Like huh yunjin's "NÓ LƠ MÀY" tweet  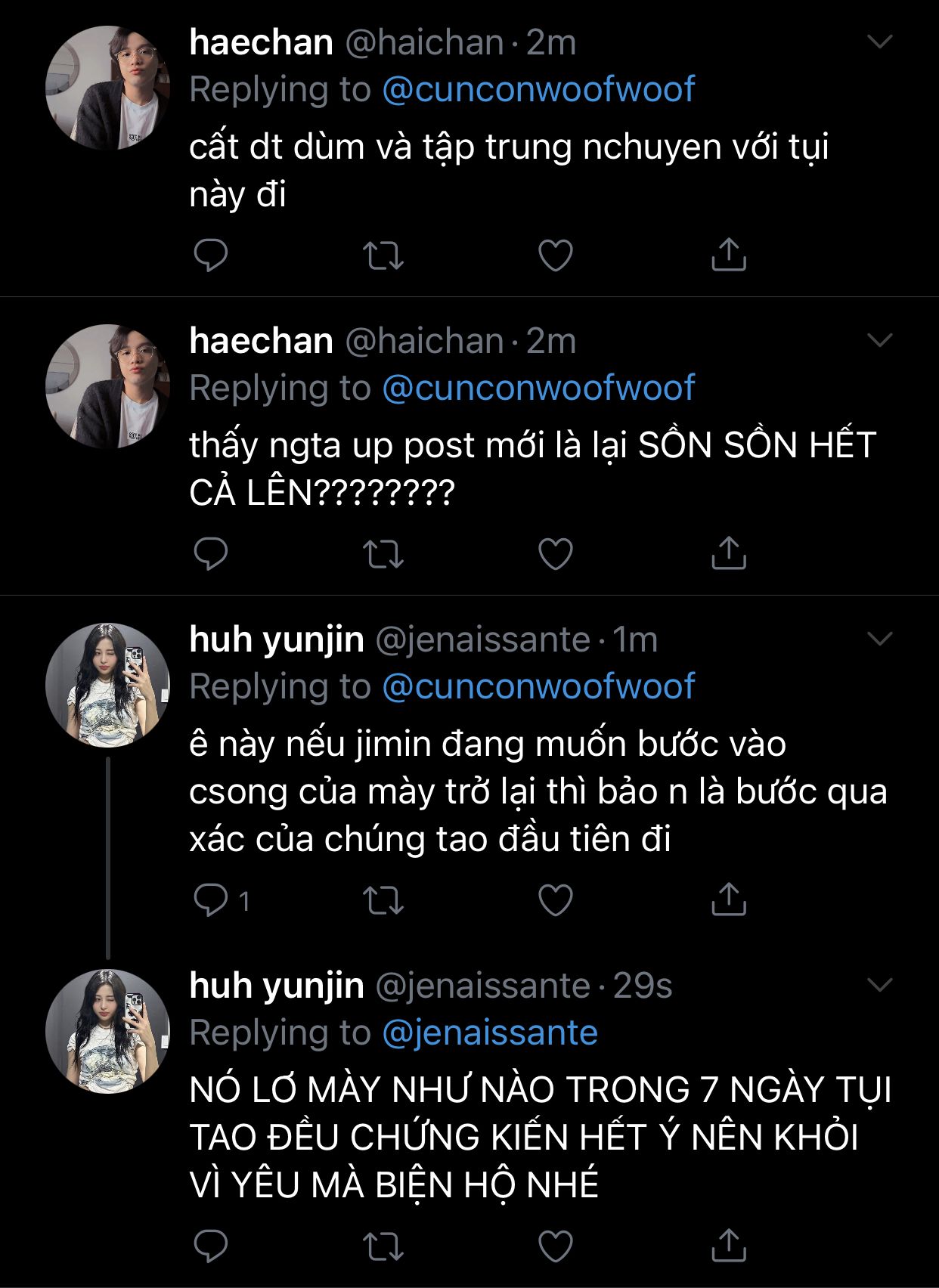coord(556,1246)
